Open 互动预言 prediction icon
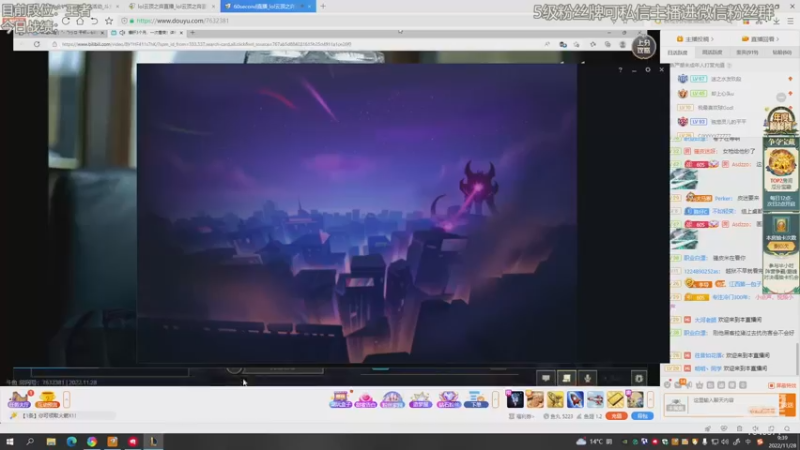This screenshot has height=450, width=800. pos(47,399)
